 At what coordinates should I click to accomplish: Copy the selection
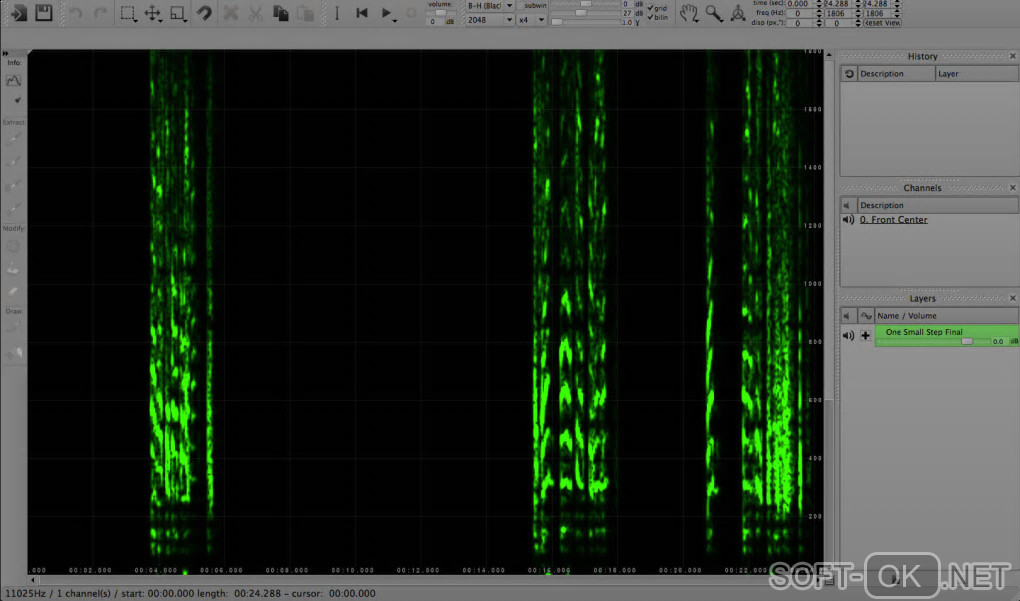(280, 13)
